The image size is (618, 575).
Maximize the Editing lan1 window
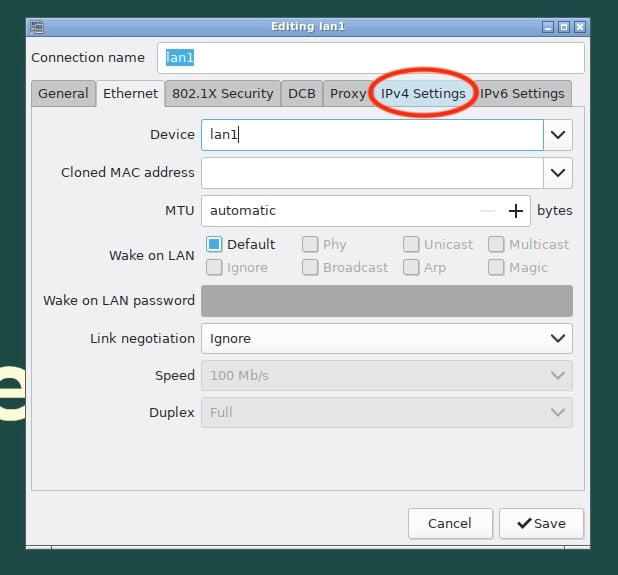pos(564,26)
